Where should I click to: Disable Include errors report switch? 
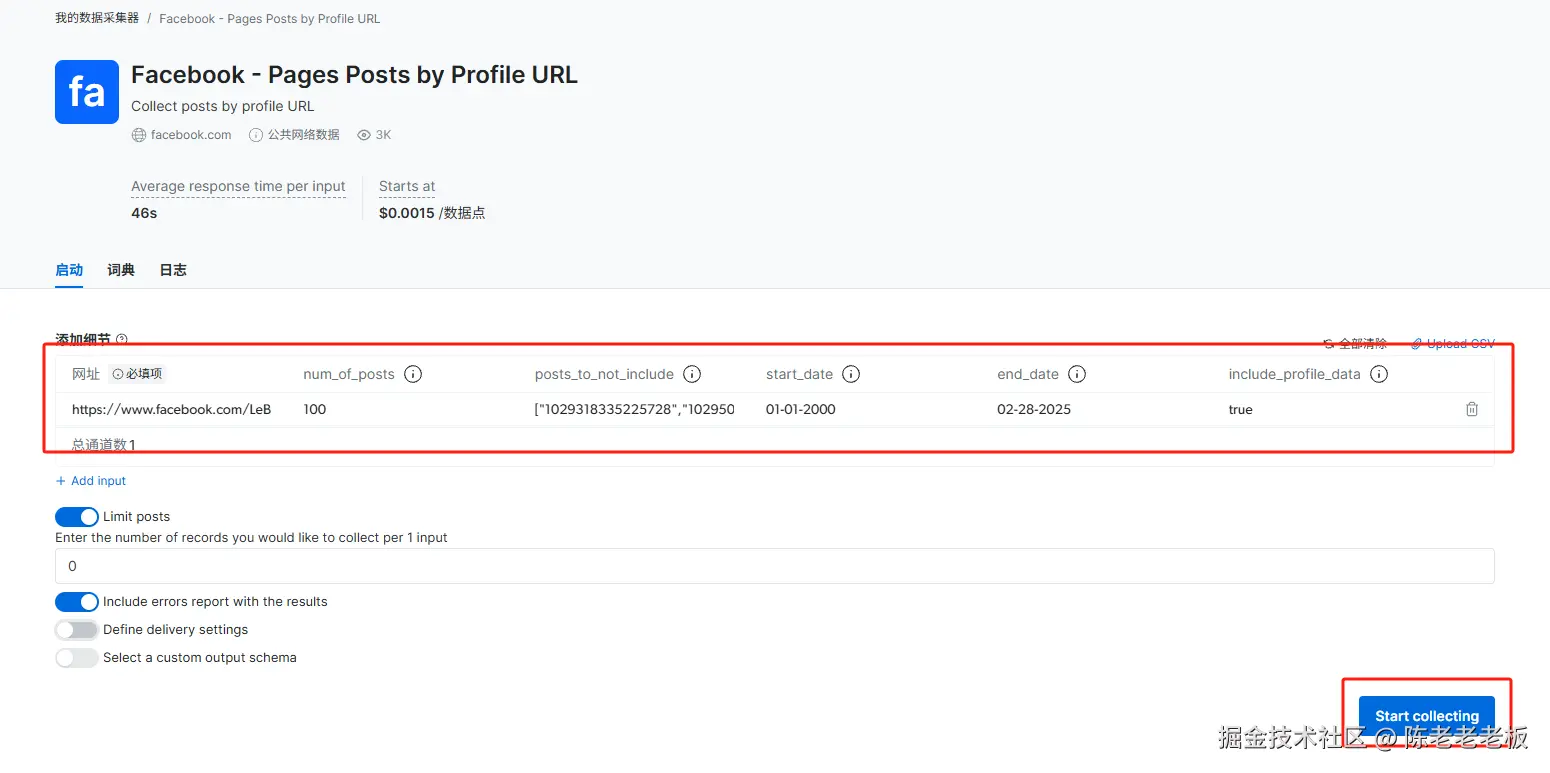(77, 602)
